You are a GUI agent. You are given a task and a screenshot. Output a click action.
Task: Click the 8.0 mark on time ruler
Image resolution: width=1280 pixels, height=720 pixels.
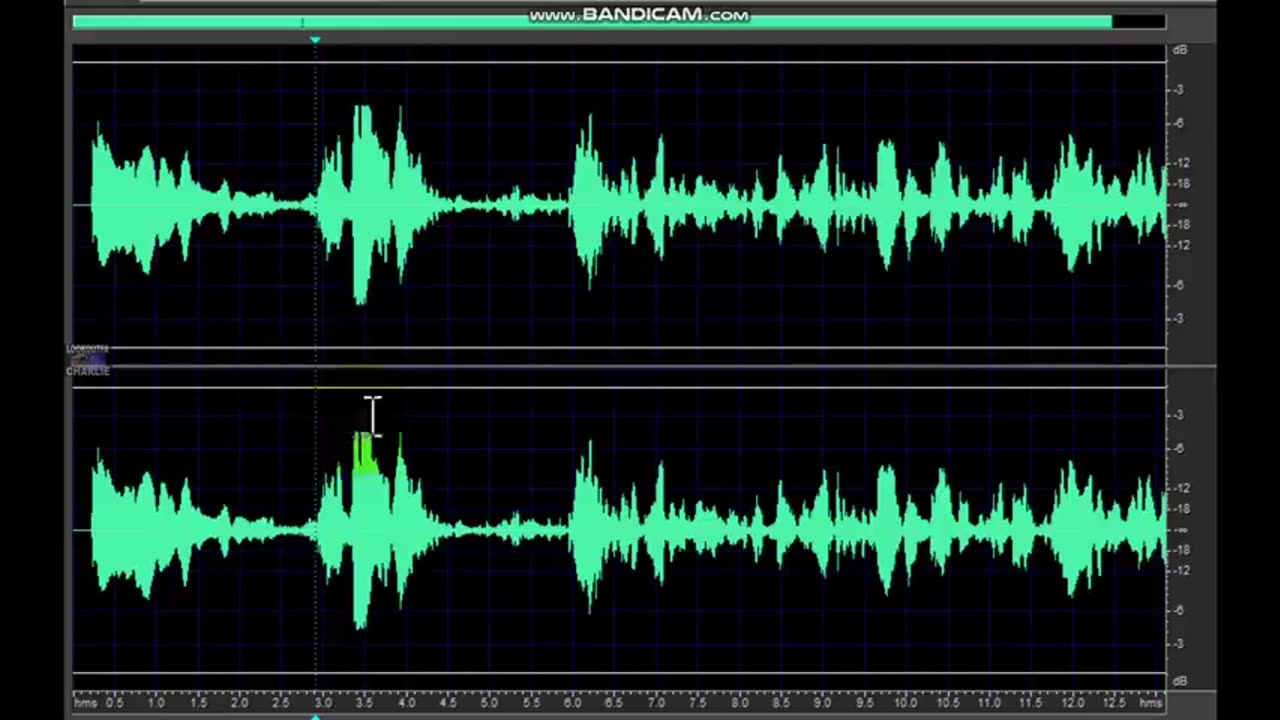739,703
